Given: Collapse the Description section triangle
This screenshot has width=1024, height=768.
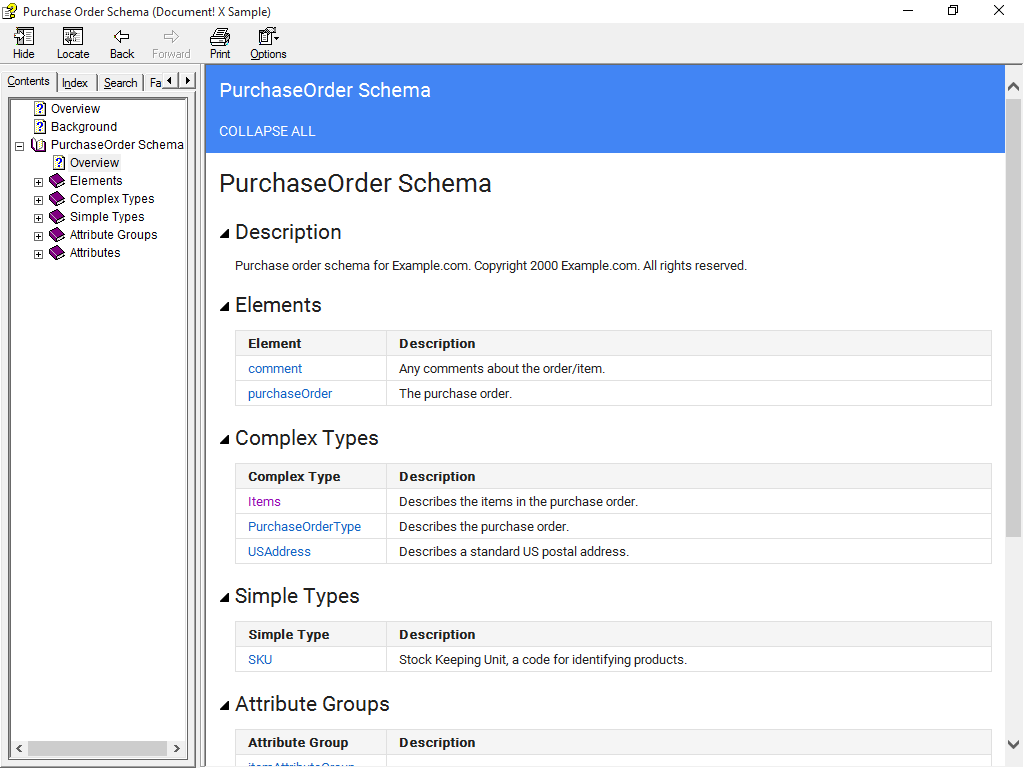Looking at the screenshot, I should coord(225,233).
